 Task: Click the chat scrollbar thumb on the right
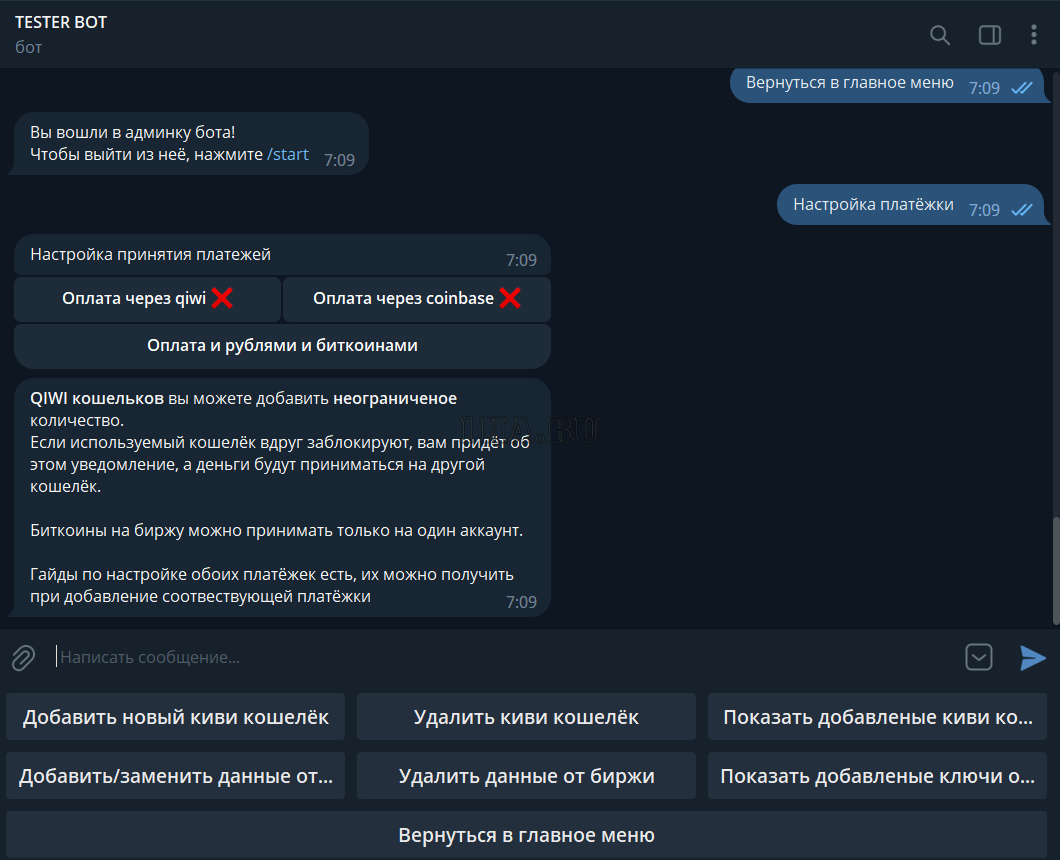[x=1054, y=569]
